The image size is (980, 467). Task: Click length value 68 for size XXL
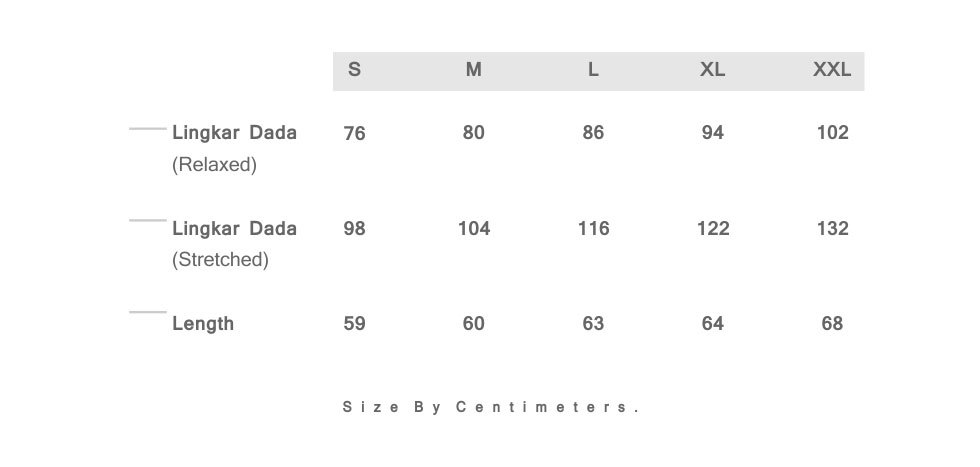[x=832, y=324]
